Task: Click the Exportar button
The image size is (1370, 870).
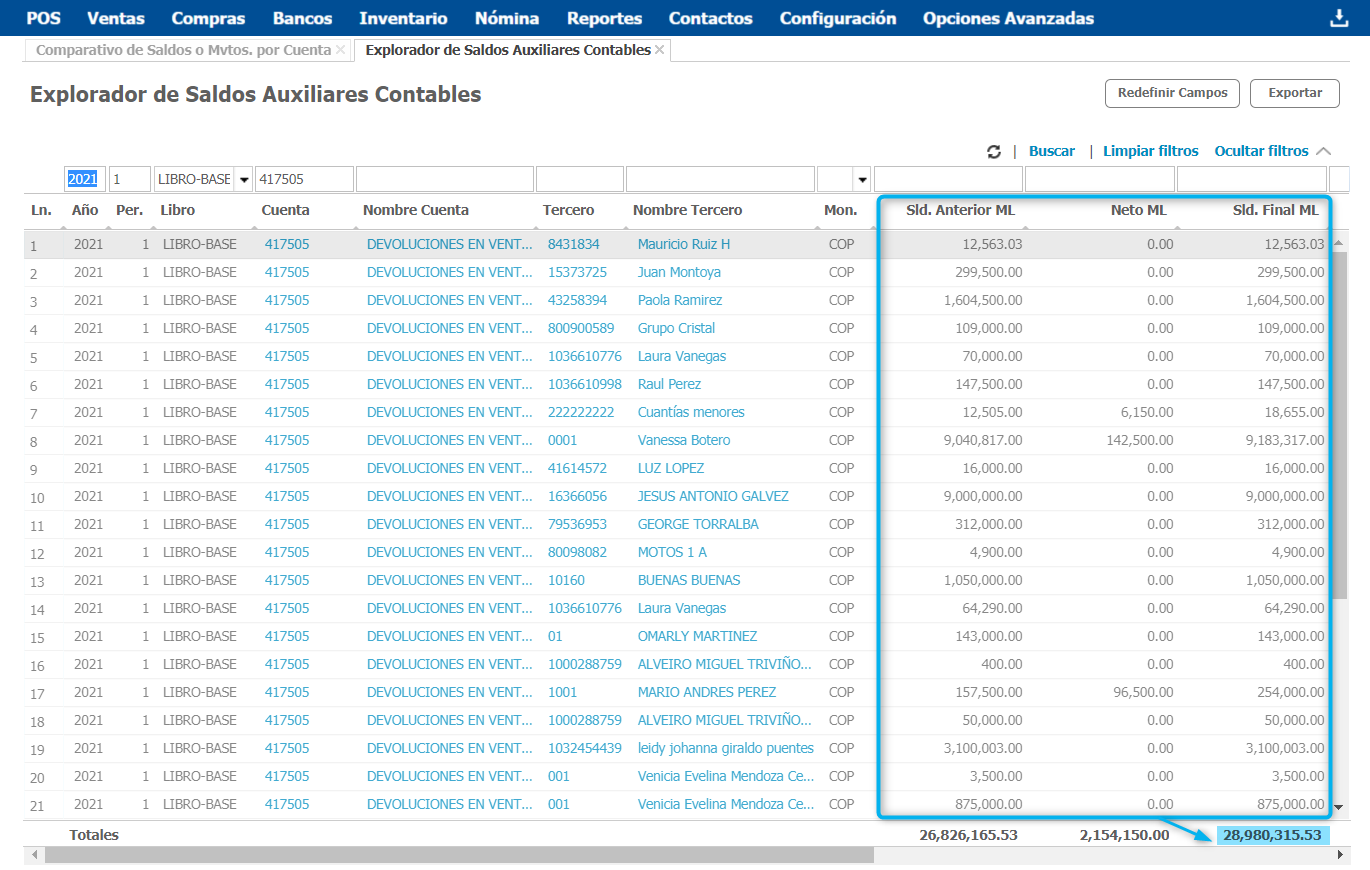Action: point(1295,93)
